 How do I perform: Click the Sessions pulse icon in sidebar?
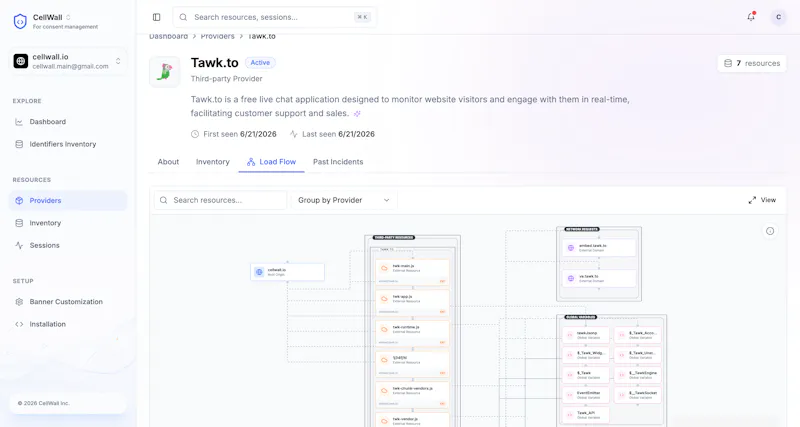click(19, 245)
